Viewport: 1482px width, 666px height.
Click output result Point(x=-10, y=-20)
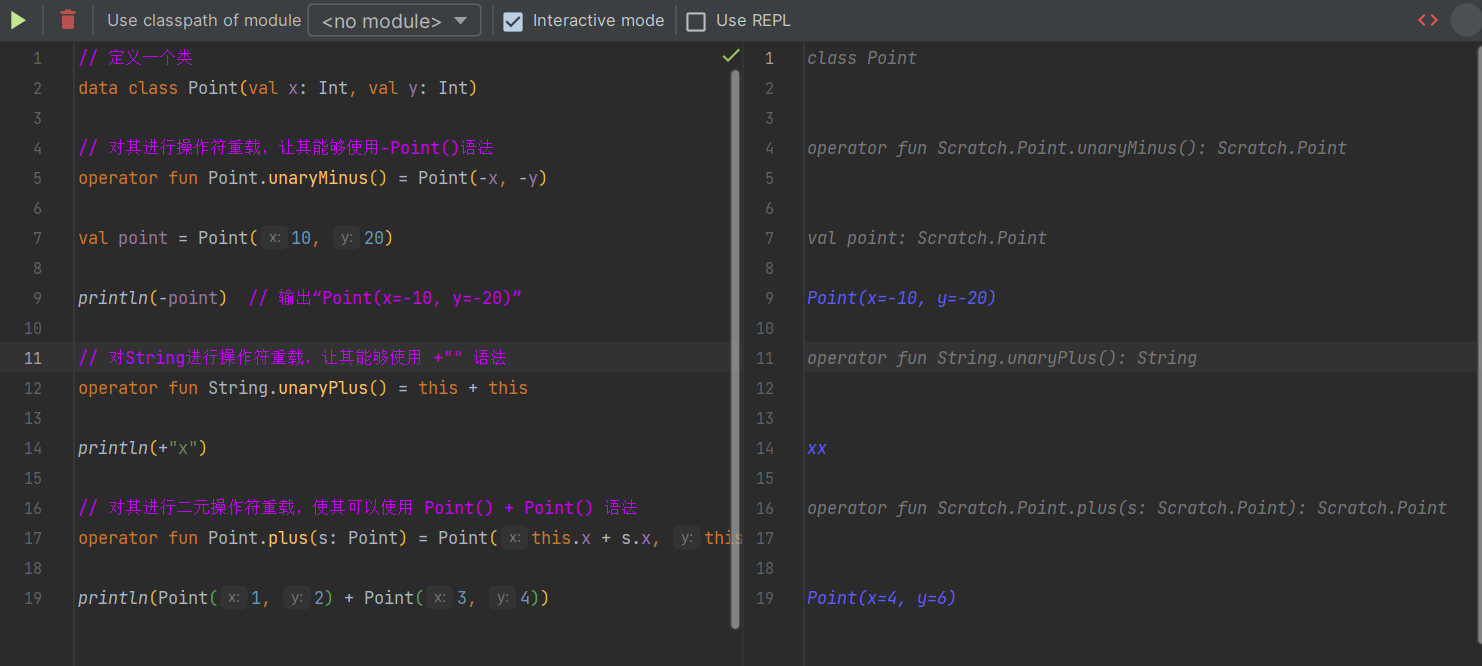[x=901, y=298]
